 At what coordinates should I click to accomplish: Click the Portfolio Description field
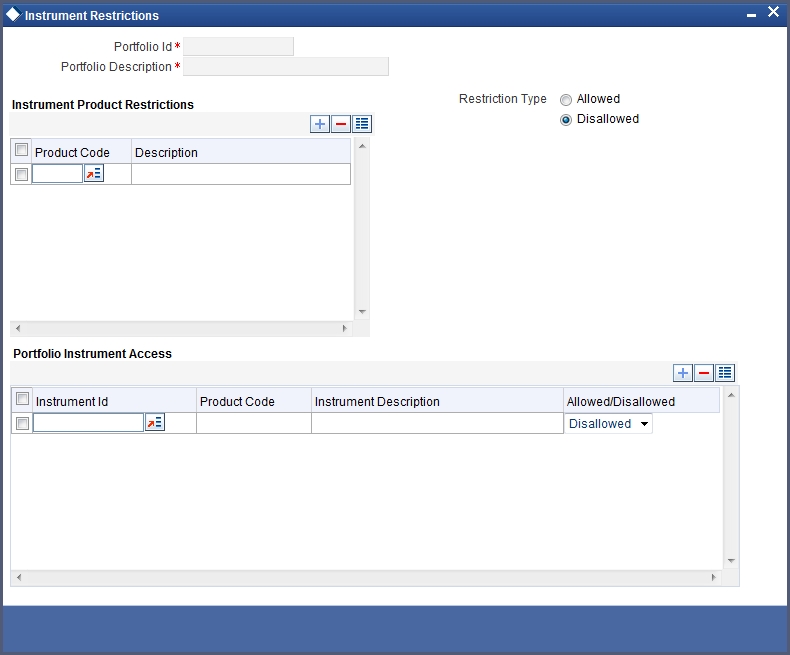click(286, 67)
